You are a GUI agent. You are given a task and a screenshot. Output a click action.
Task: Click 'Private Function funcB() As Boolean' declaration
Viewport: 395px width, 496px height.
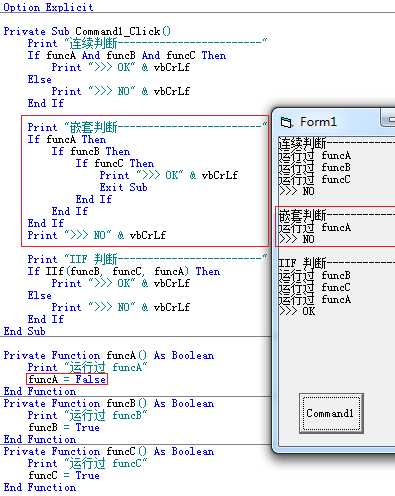click(x=109, y=403)
